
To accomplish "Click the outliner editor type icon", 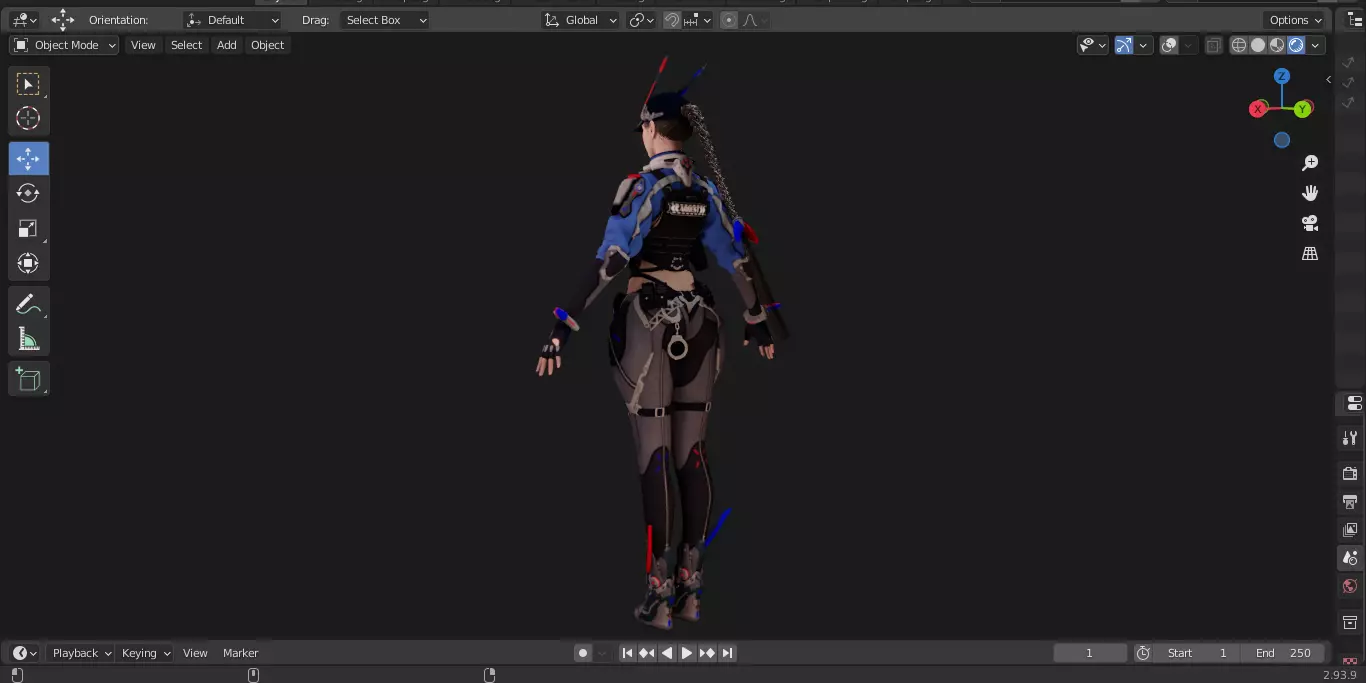I will tap(1355, 20).
